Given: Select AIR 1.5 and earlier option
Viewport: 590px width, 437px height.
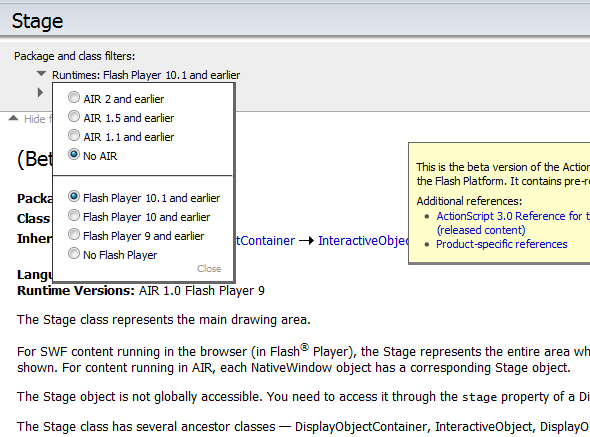Looking at the screenshot, I should pyautogui.click(x=74, y=116).
